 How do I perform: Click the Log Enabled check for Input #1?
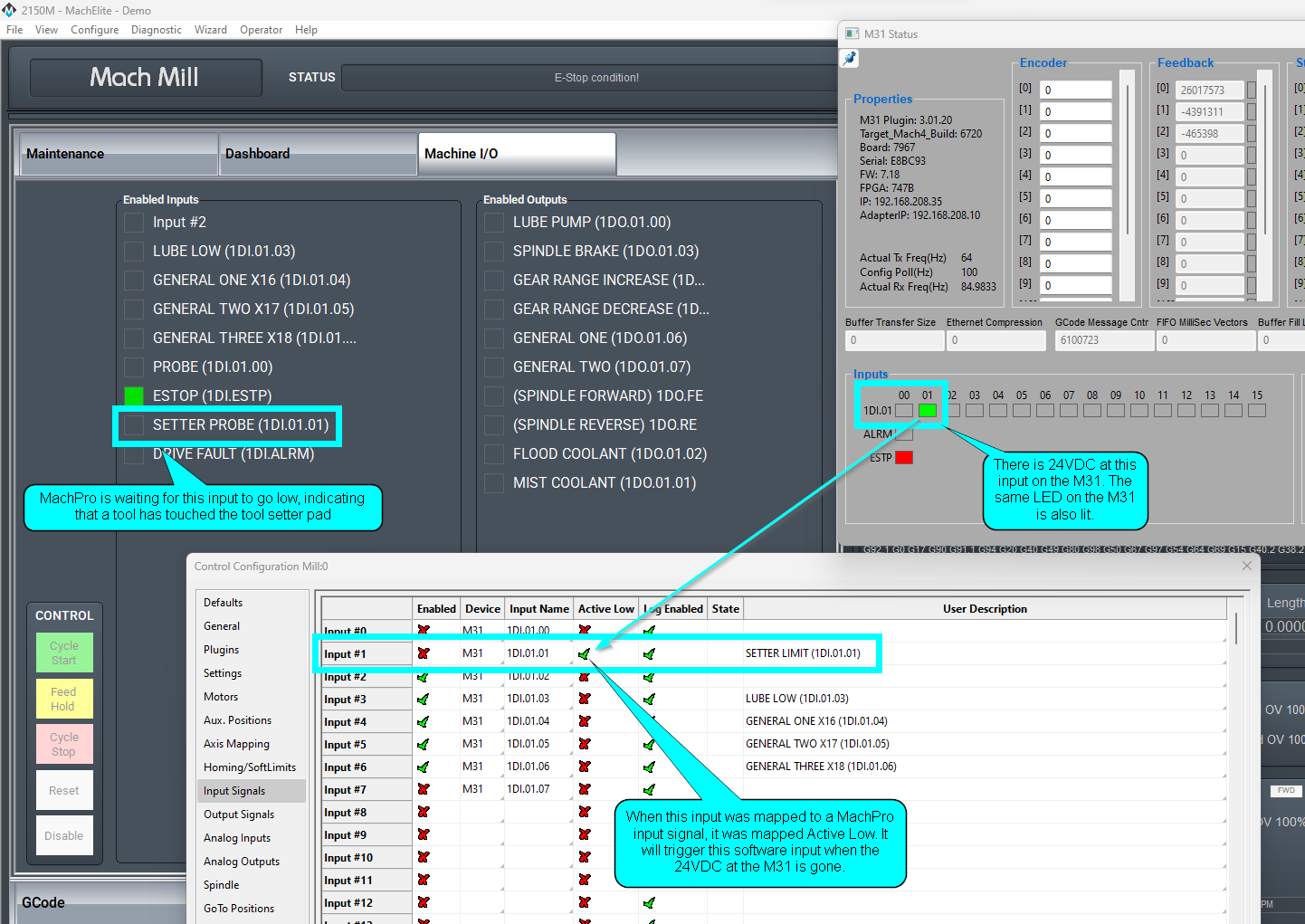[x=649, y=653]
